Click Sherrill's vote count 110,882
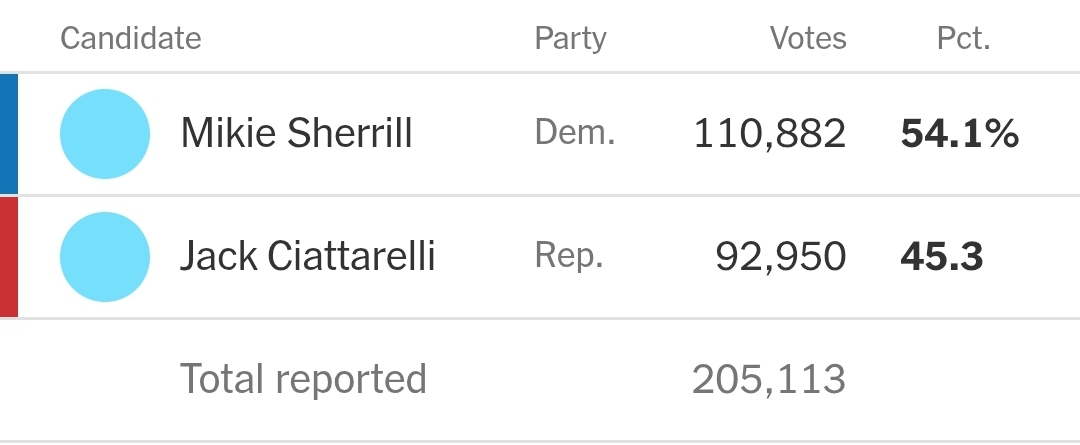This screenshot has width=1080, height=445. 769,134
